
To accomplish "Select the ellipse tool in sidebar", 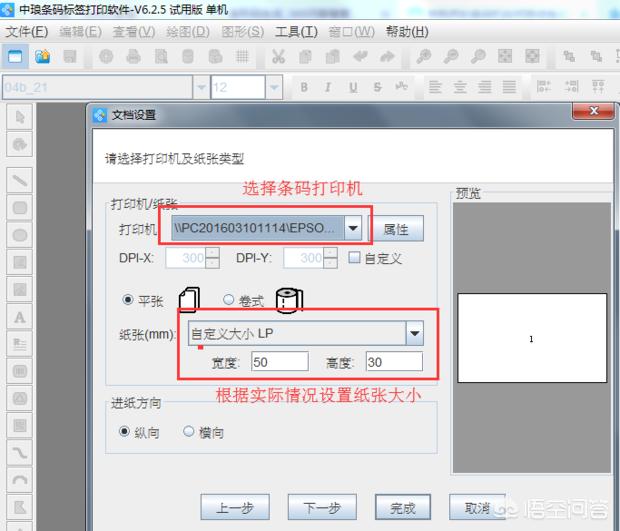I will click(20, 235).
